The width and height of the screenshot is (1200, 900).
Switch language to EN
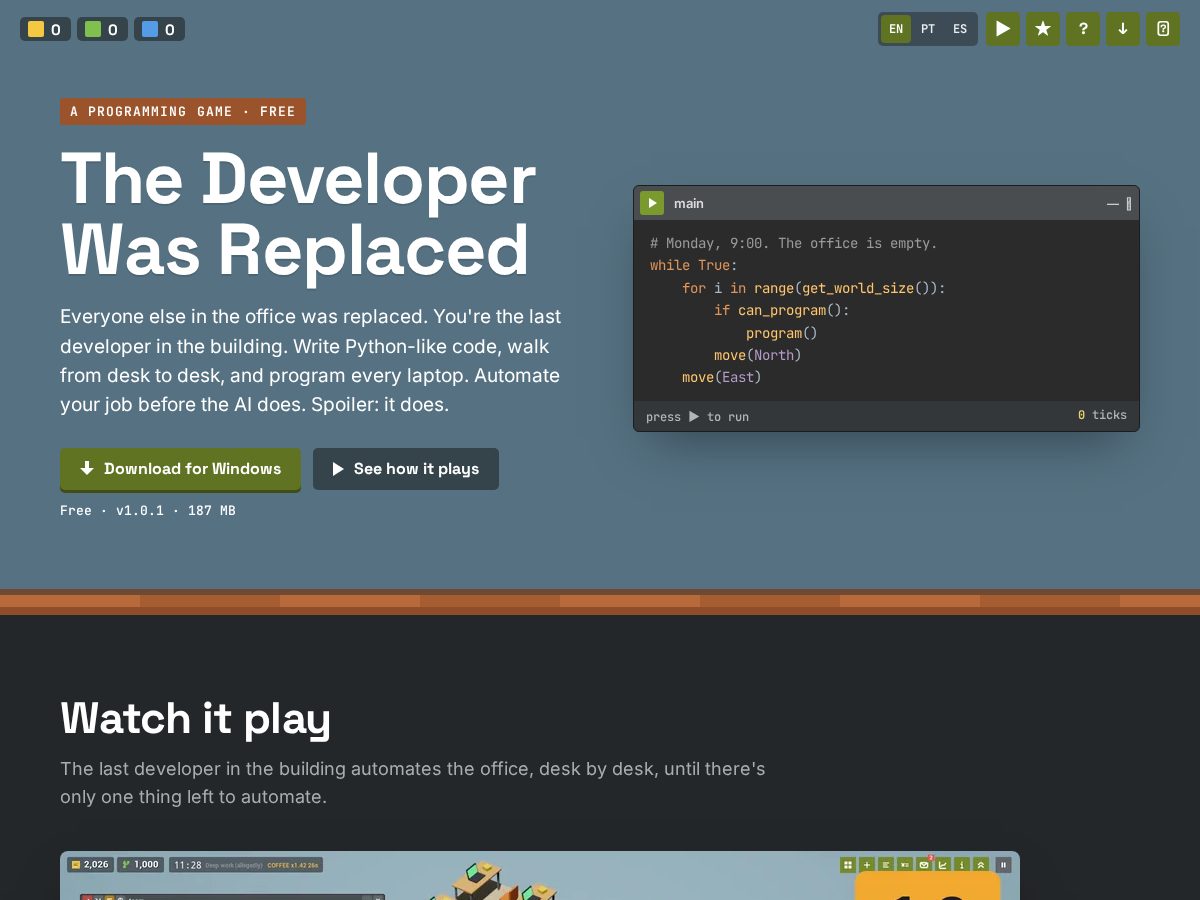click(896, 29)
